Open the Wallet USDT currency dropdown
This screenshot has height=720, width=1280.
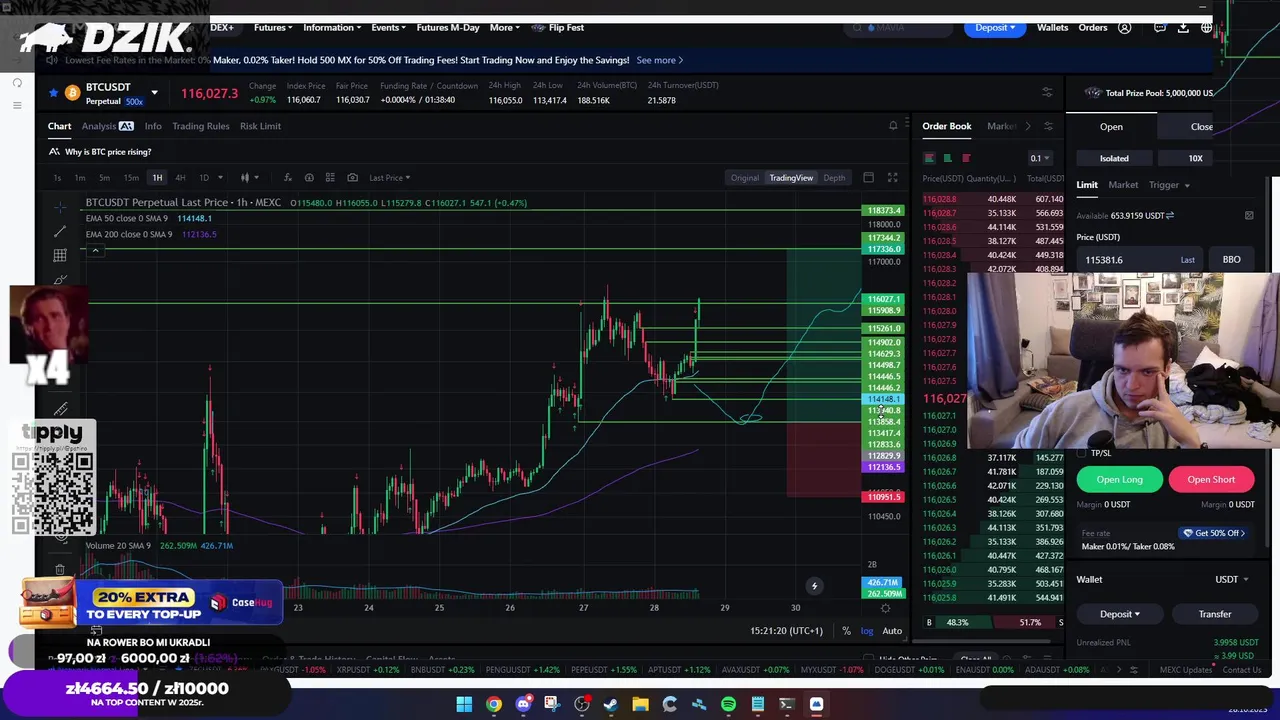1231,579
